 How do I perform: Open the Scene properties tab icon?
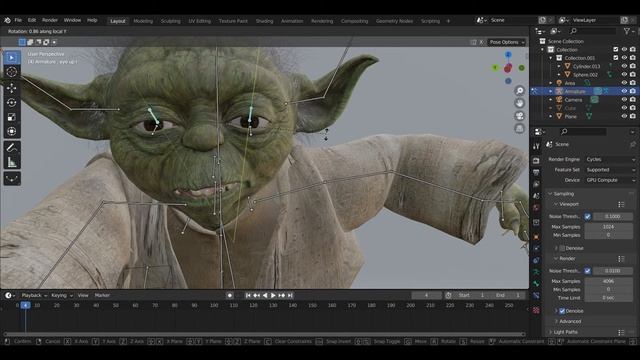(x=536, y=196)
